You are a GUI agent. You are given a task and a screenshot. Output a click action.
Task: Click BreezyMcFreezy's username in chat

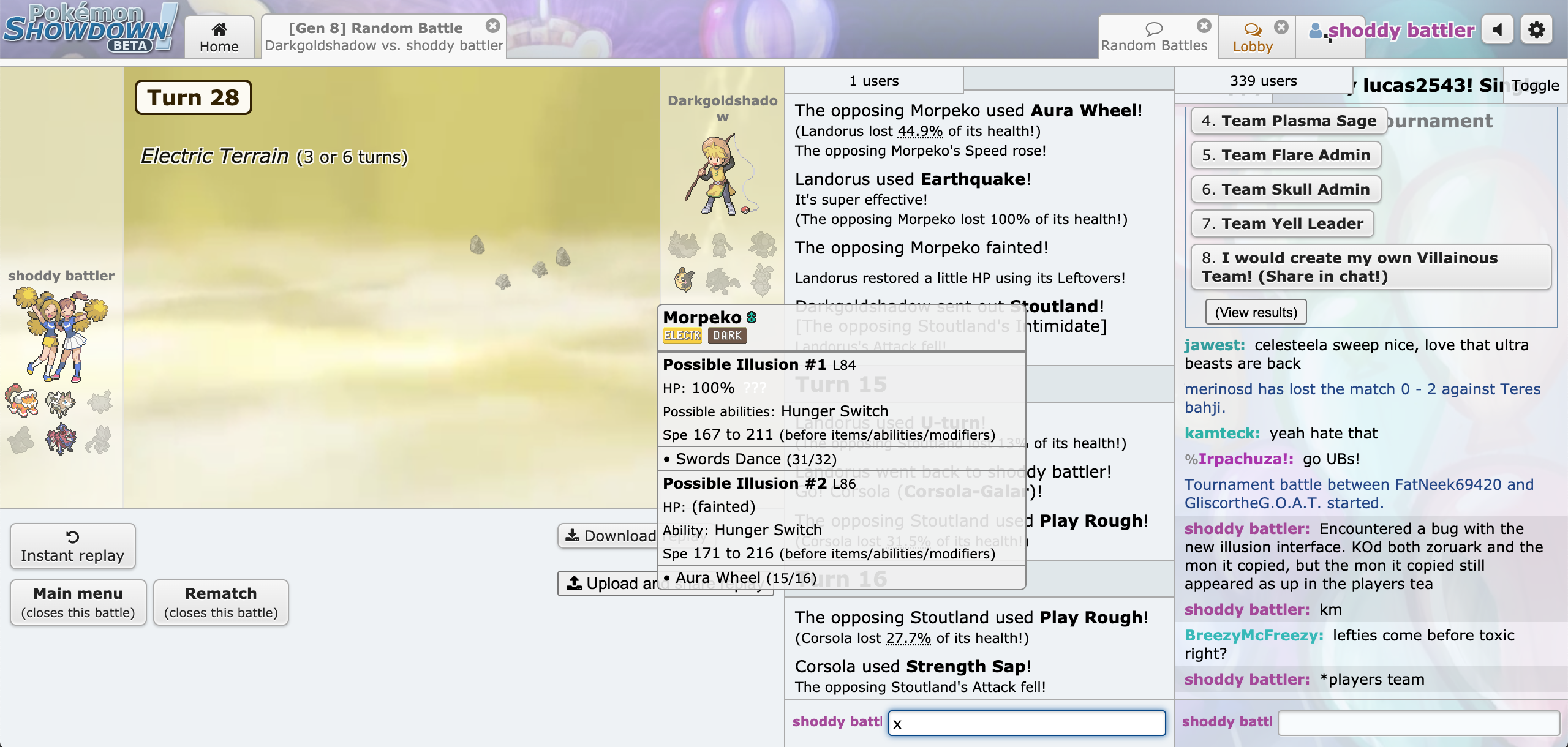pos(1254,635)
